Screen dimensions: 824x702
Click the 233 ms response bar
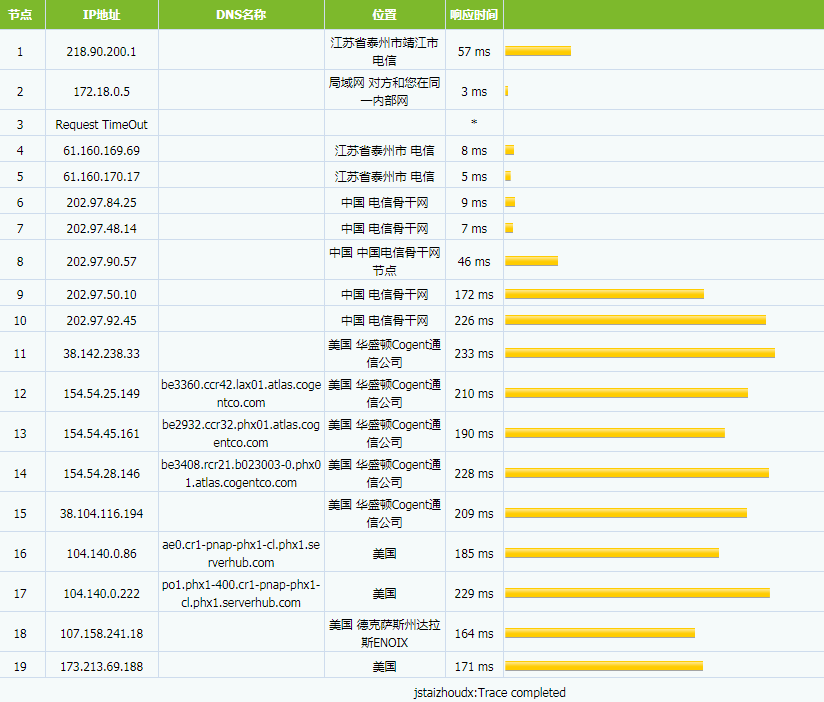pos(640,353)
